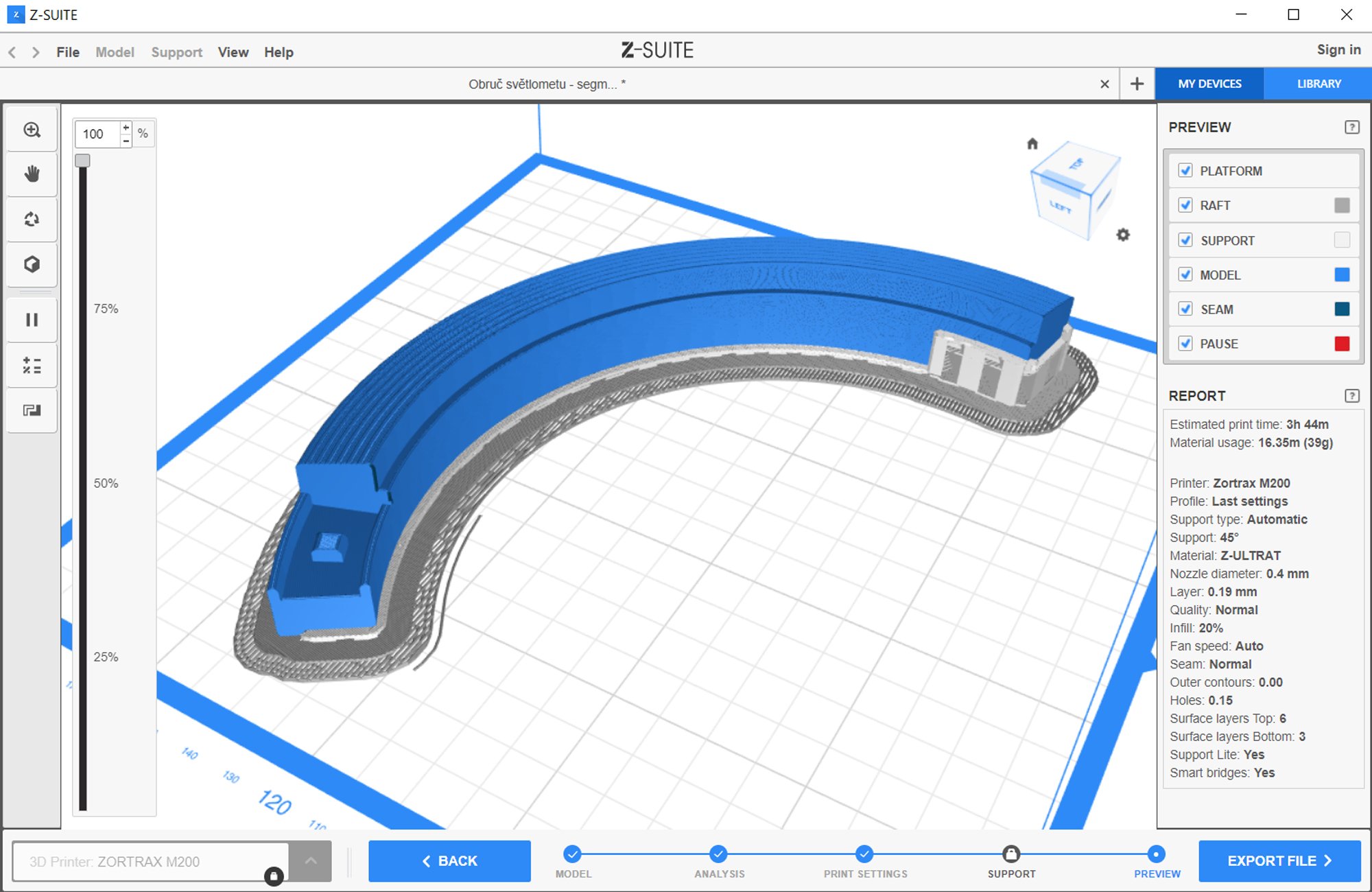Click the PAUSE red color swatch
Viewport: 1372px width, 892px height.
1342,343
